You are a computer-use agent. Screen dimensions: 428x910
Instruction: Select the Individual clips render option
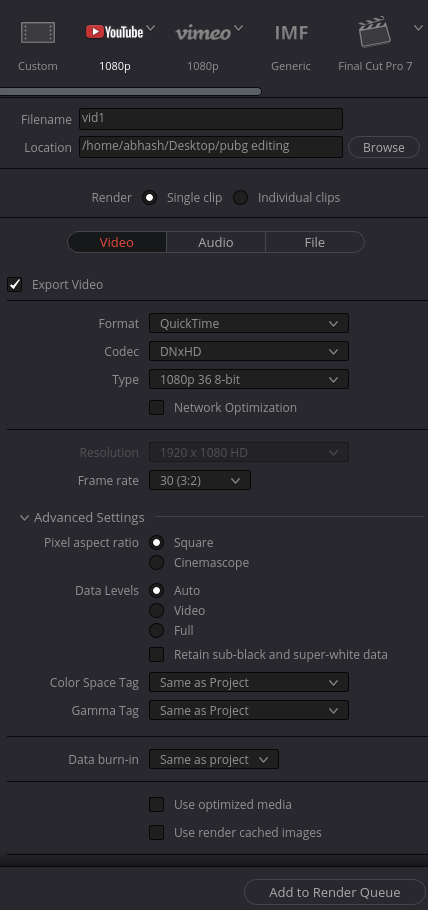240,198
